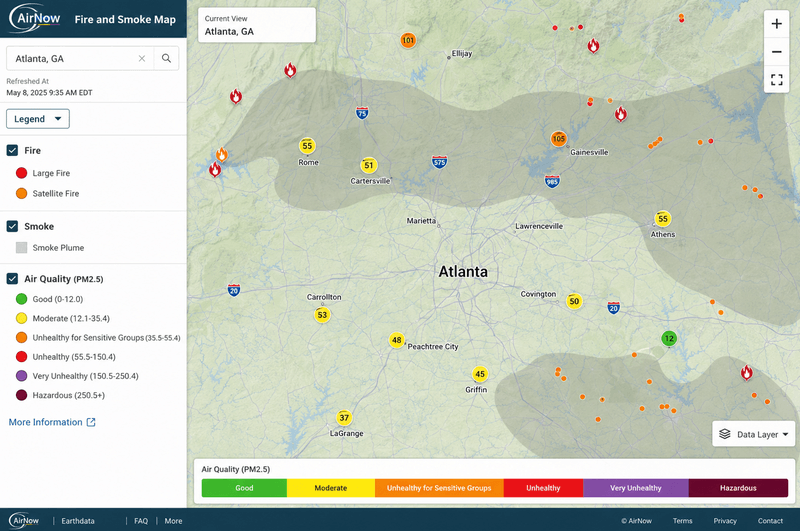Click the Lawrenceville label on map
This screenshot has height=531, width=800.
coord(539,226)
